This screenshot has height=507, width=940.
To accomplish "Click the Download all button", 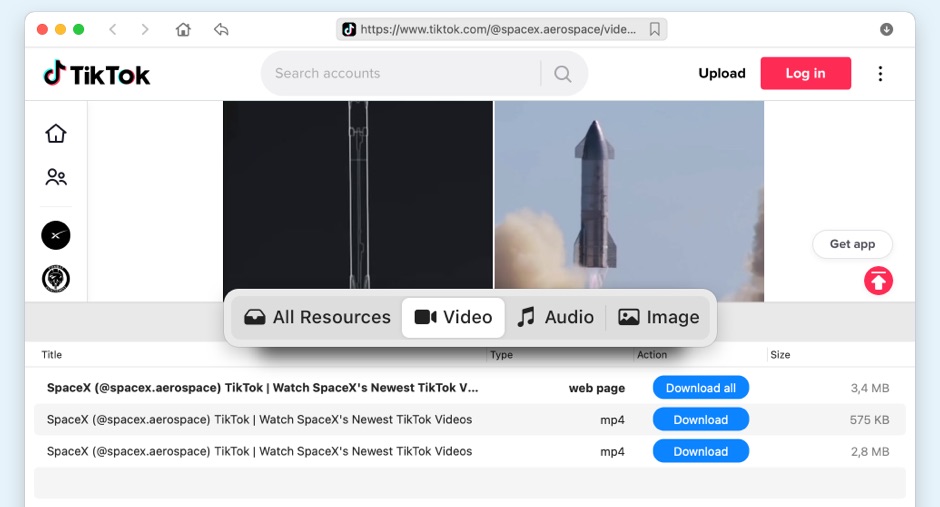I will (701, 388).
